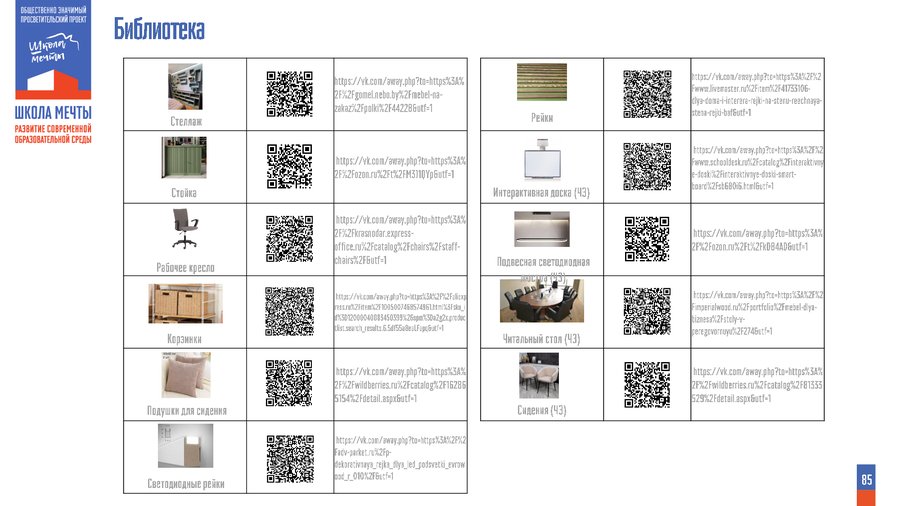Click the QR code in the Корзинки row
Viewport: 900px width, 506px height.
[290, 312]
